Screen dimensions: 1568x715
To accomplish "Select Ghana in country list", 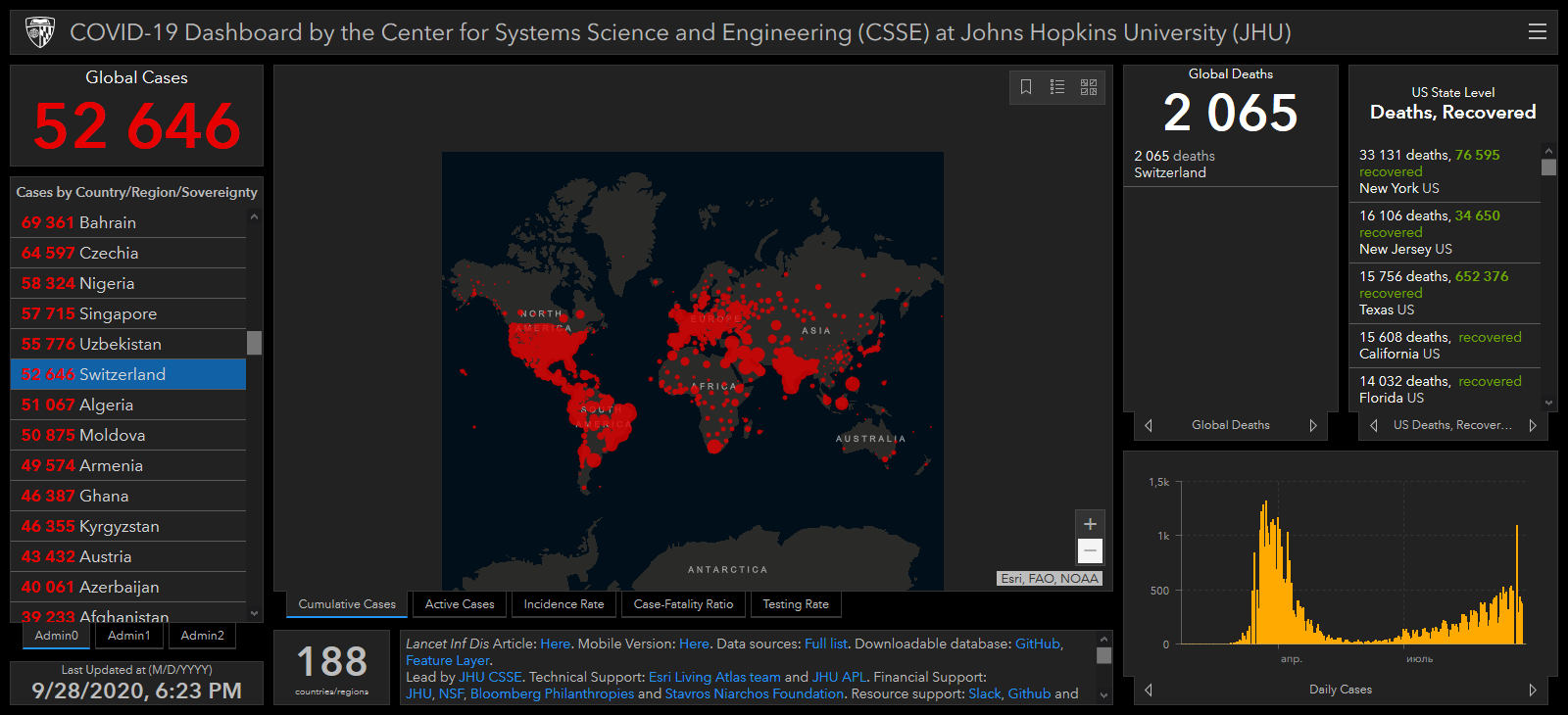I will point(128,496).
